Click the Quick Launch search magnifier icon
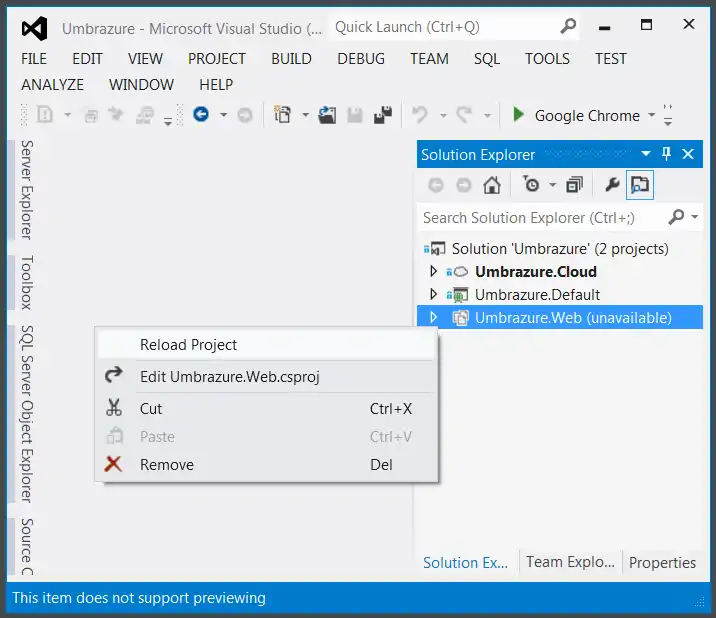The width and height of the screenshot is (716, 618). (568, 26)
